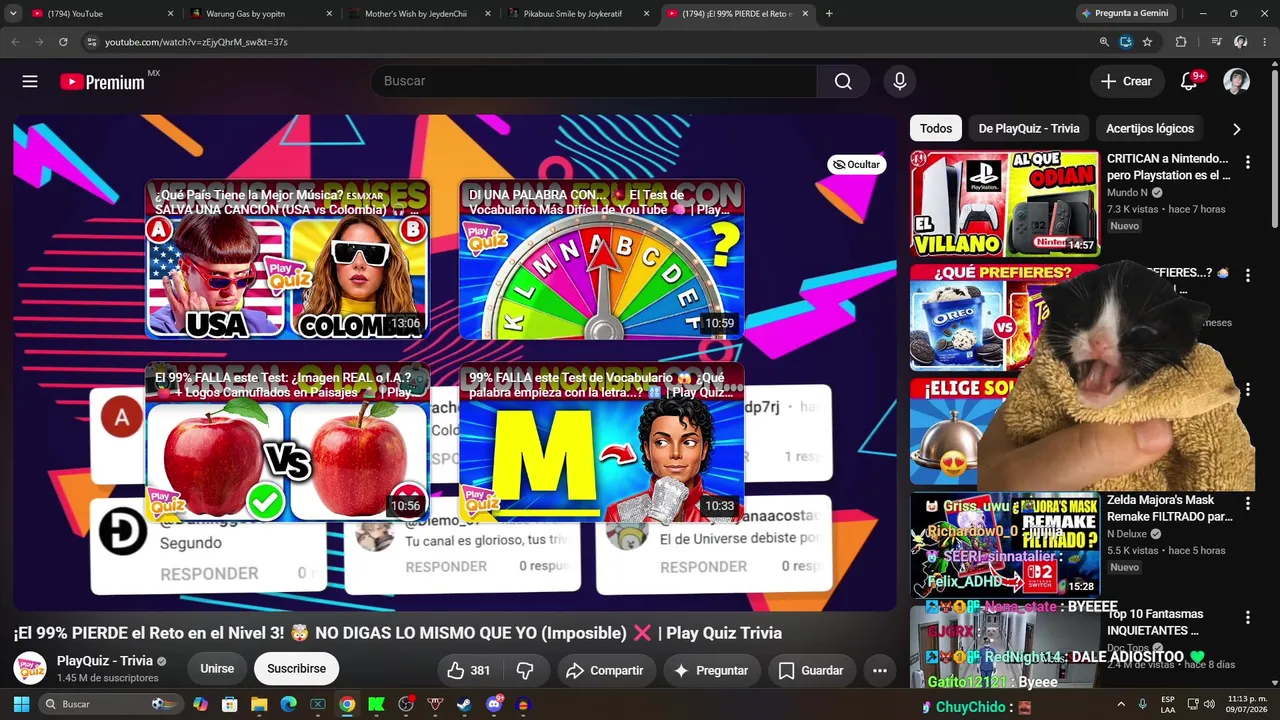Click the Preguntar AI button
Screen dimensions: 1280x720
pos(711,670)
